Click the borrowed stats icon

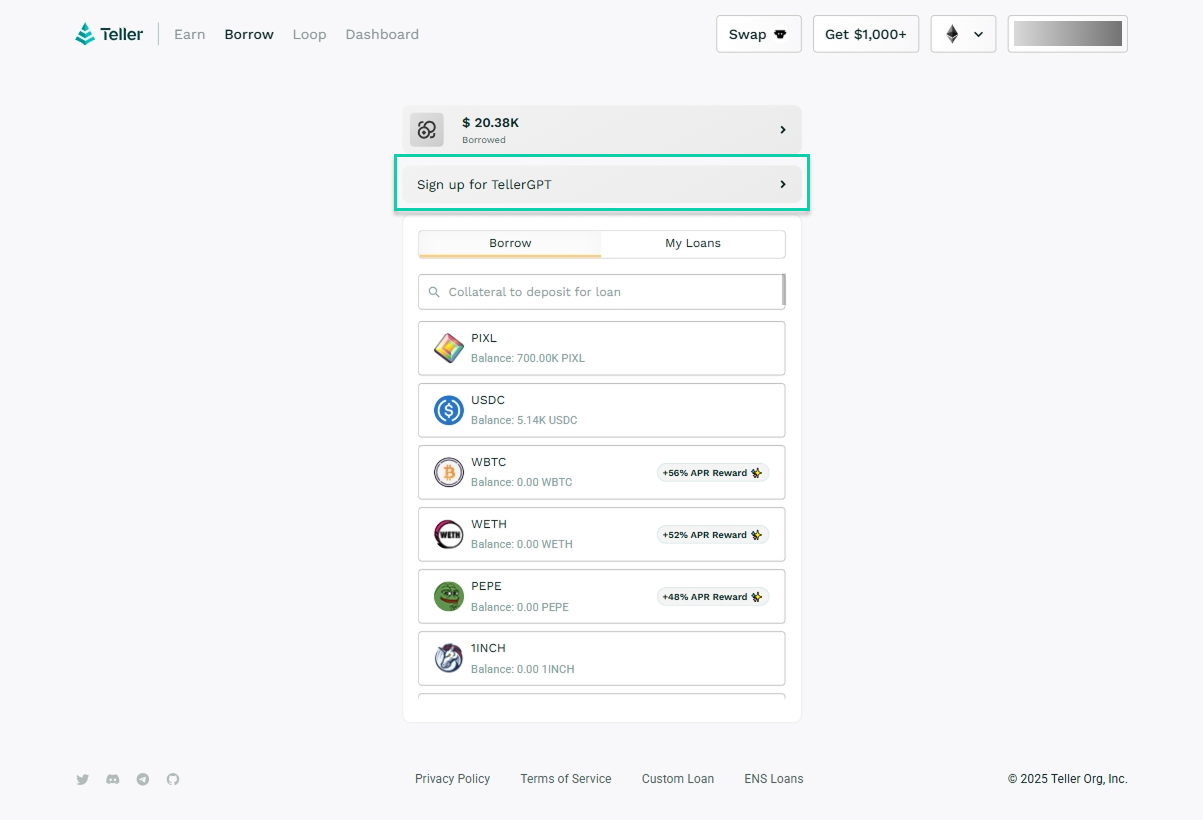coord(427,130)
